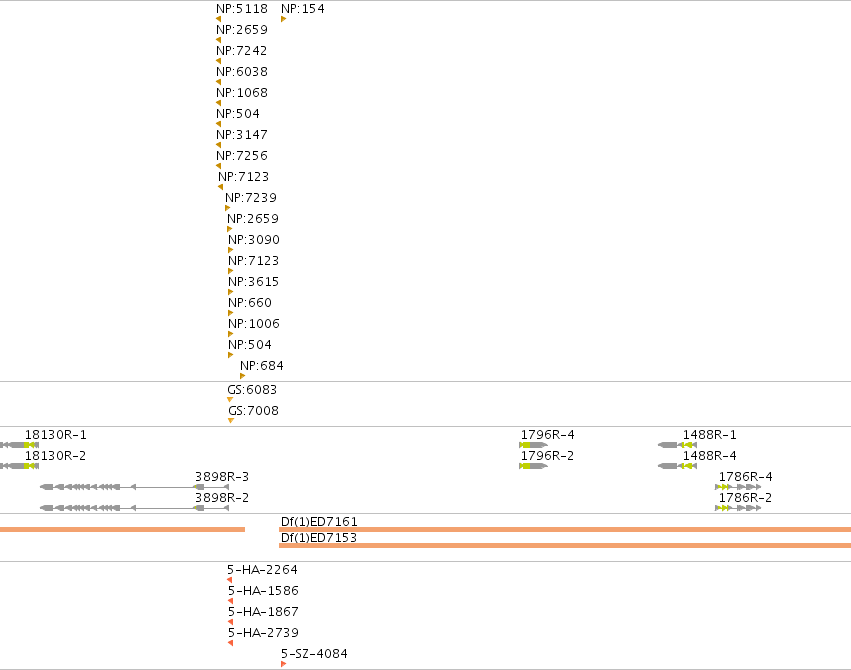Click the insertion marker below NP:3615
Screen dimensions: 851x670
tap(231, 292)
